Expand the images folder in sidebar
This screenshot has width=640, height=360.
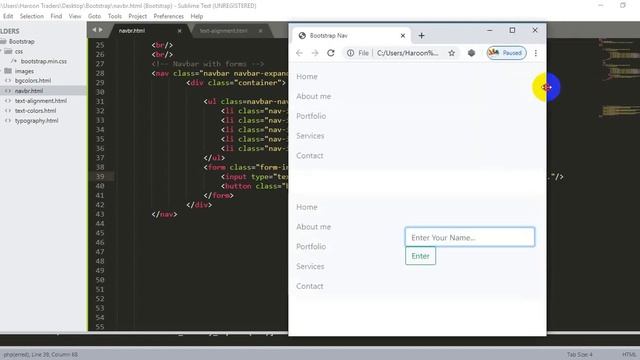click(8, 71)
